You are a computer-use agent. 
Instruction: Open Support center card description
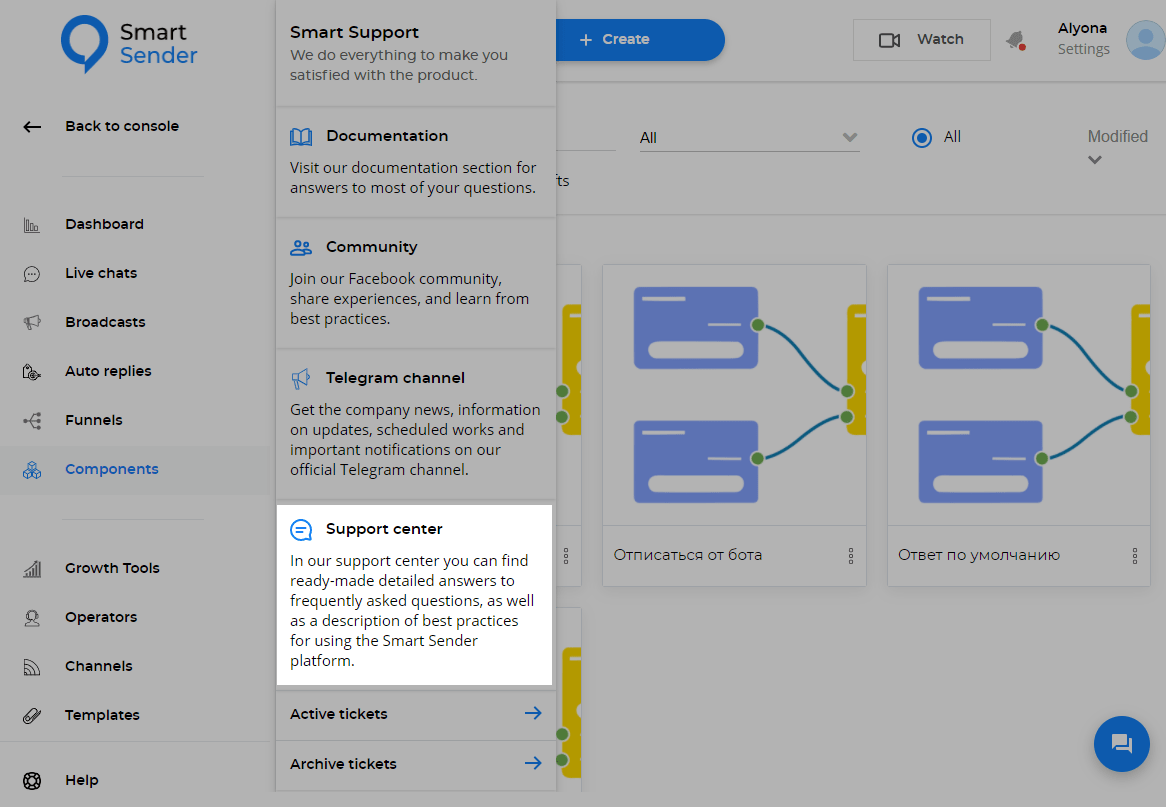pos(413,611)
